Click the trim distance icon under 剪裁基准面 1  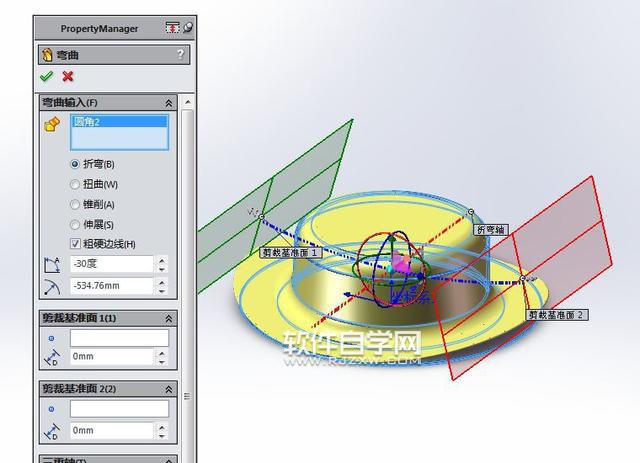(52, 357)
